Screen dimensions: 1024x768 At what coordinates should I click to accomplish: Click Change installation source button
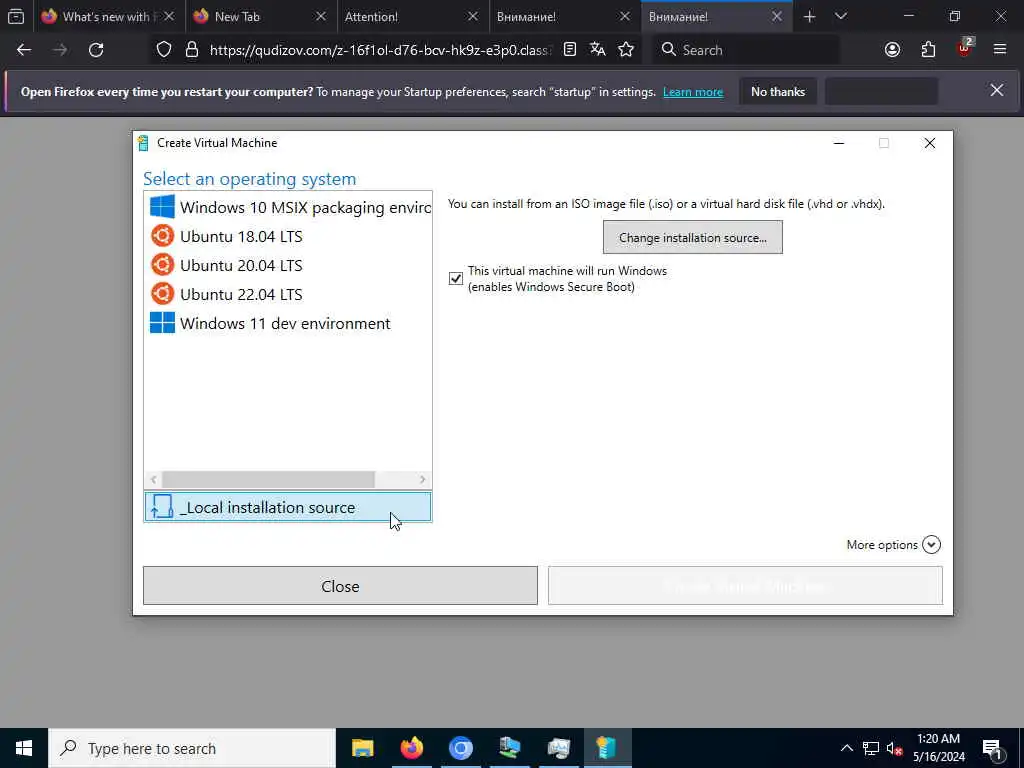coord(692,238)
